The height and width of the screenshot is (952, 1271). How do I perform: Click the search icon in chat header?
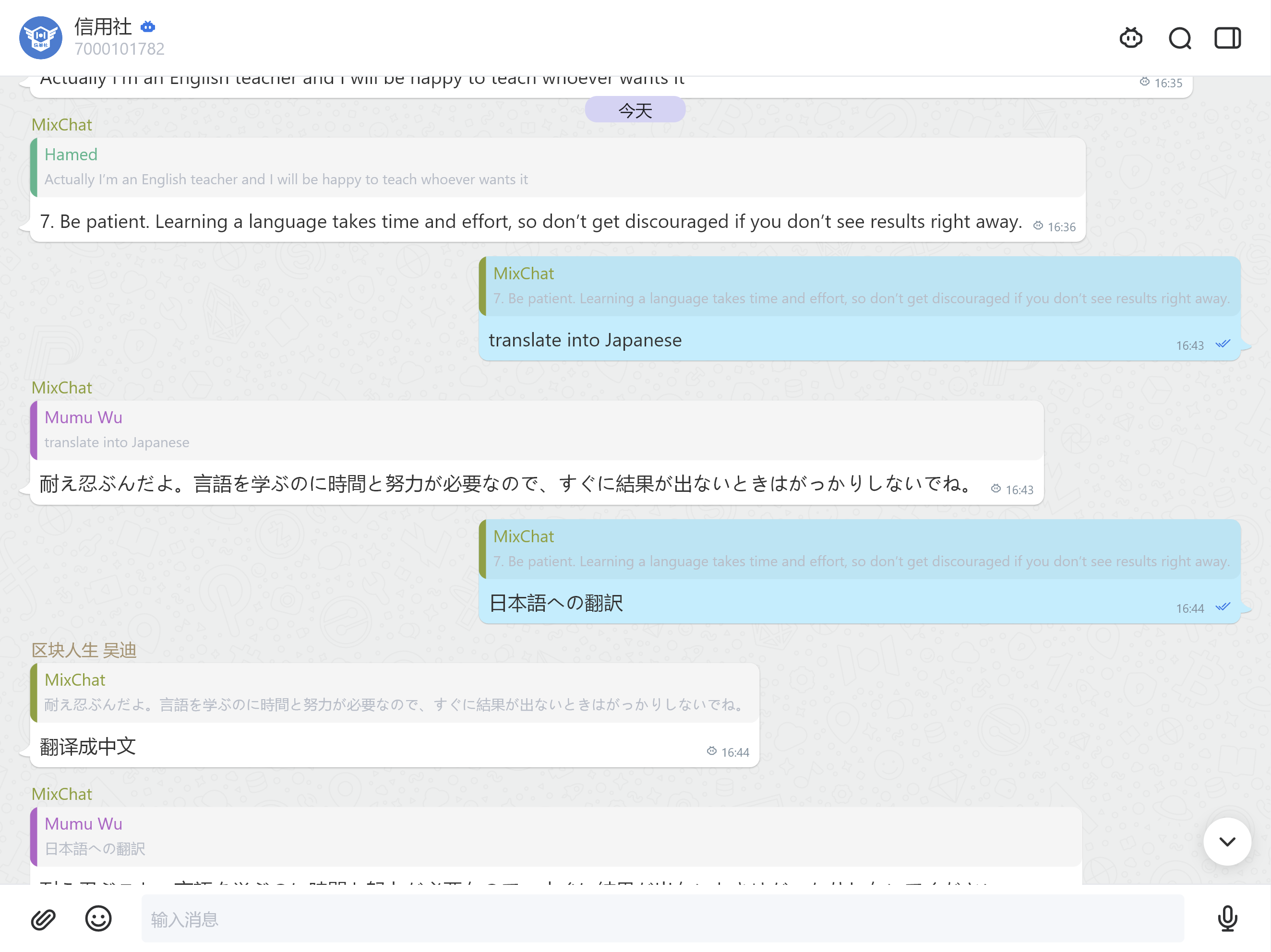1180,38
